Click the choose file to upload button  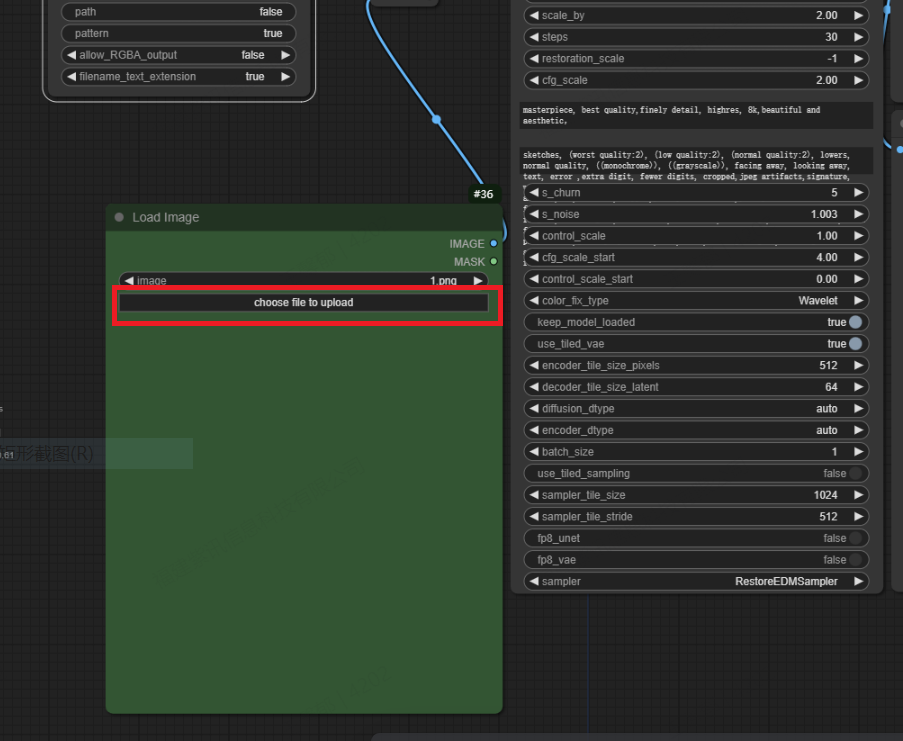pos(303,302)
